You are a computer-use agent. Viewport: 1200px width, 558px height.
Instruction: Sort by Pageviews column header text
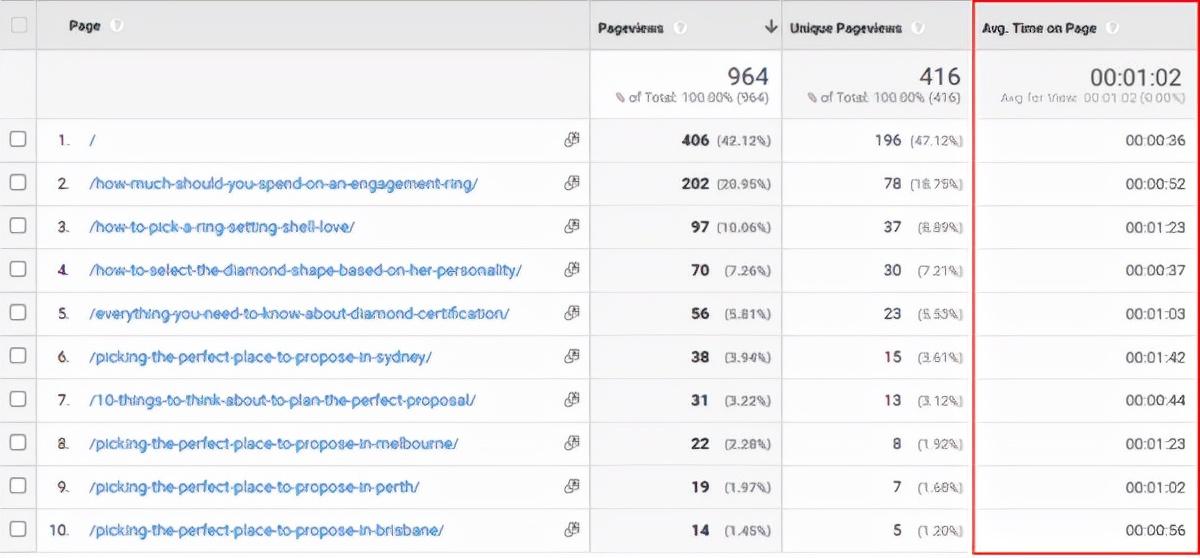630,28
